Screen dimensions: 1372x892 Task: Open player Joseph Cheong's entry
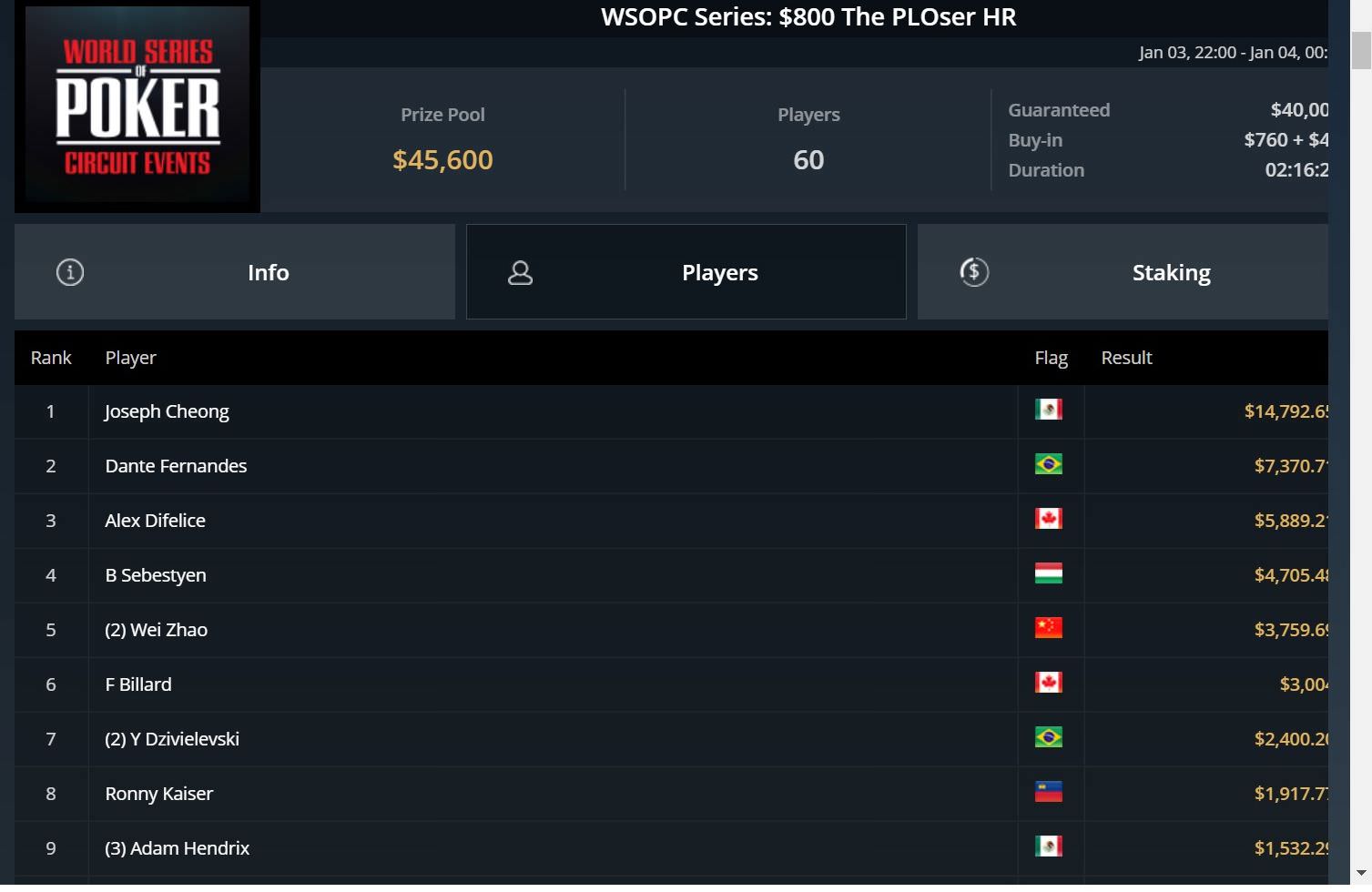167,411
